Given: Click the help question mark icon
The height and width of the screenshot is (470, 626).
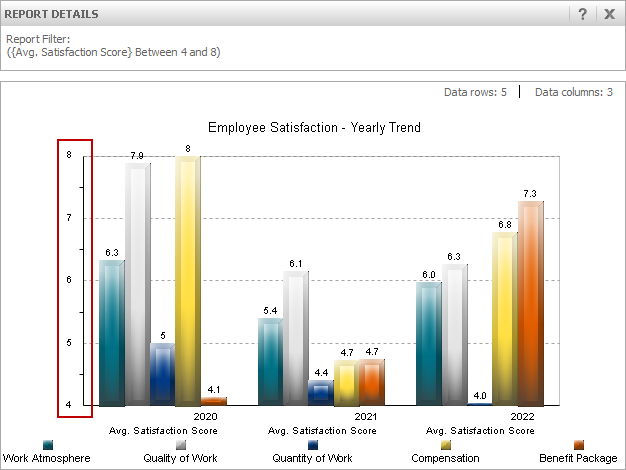Looking at the screenshot, I should 582,14.
